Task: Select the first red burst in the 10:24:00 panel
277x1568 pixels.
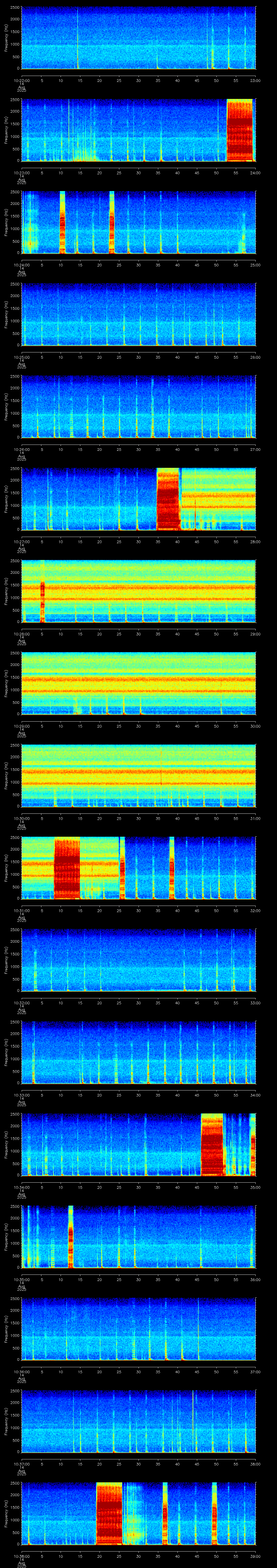Action: (x=62, y=222)
